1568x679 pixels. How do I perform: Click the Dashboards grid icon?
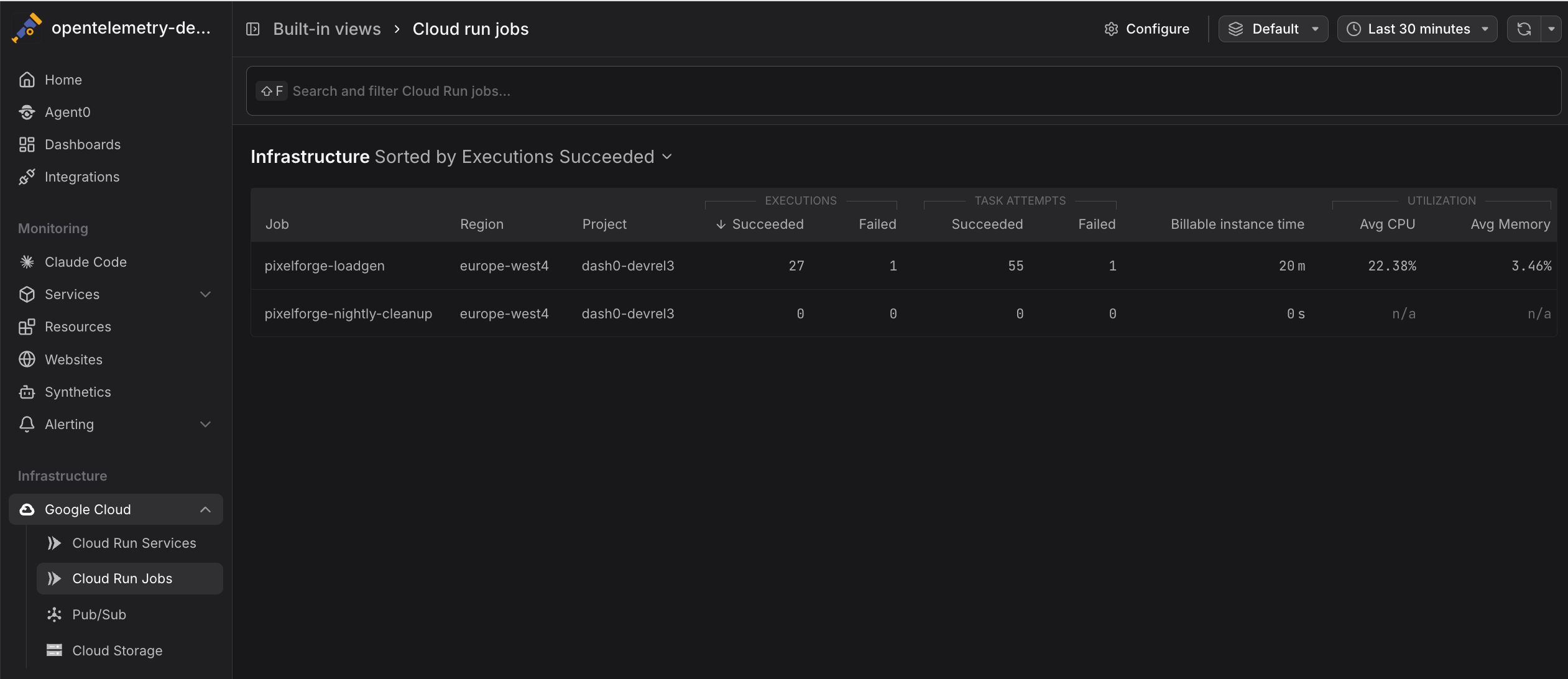pos(27,144)
